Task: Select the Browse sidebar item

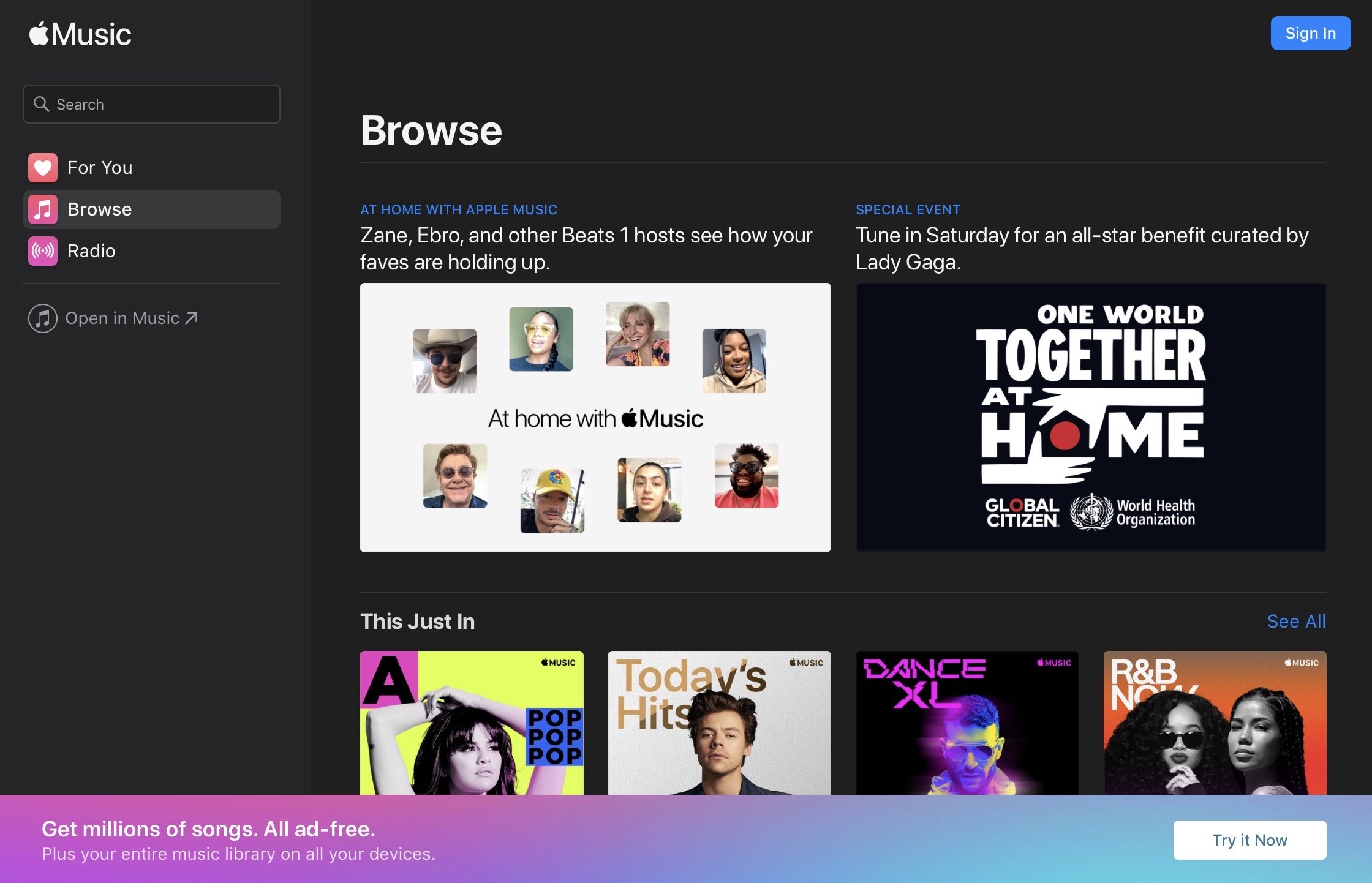Action: coord(100,209)
